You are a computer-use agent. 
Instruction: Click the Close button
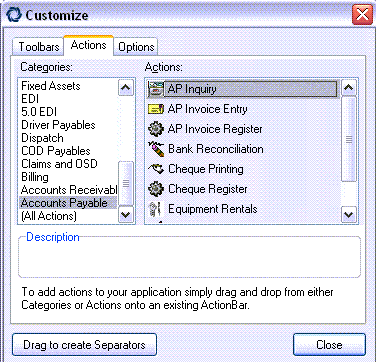(329, 345)
